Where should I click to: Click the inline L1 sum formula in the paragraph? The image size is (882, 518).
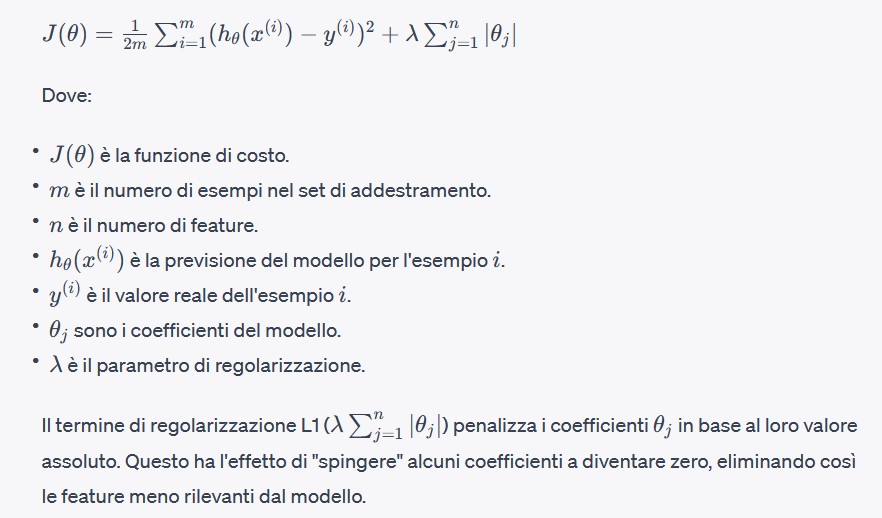pyautogui.click(x=391, y=425)
